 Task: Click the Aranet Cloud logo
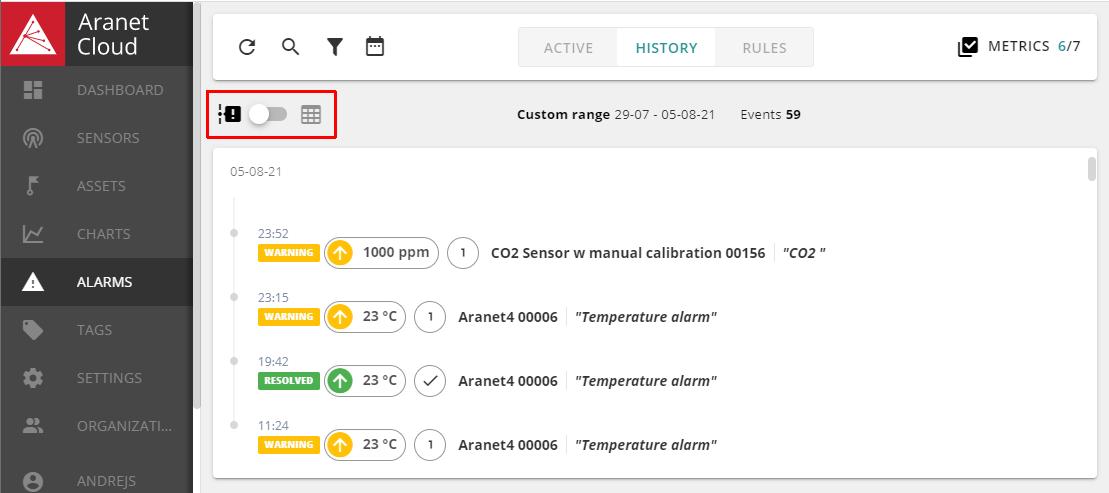[x=33, y=33]
